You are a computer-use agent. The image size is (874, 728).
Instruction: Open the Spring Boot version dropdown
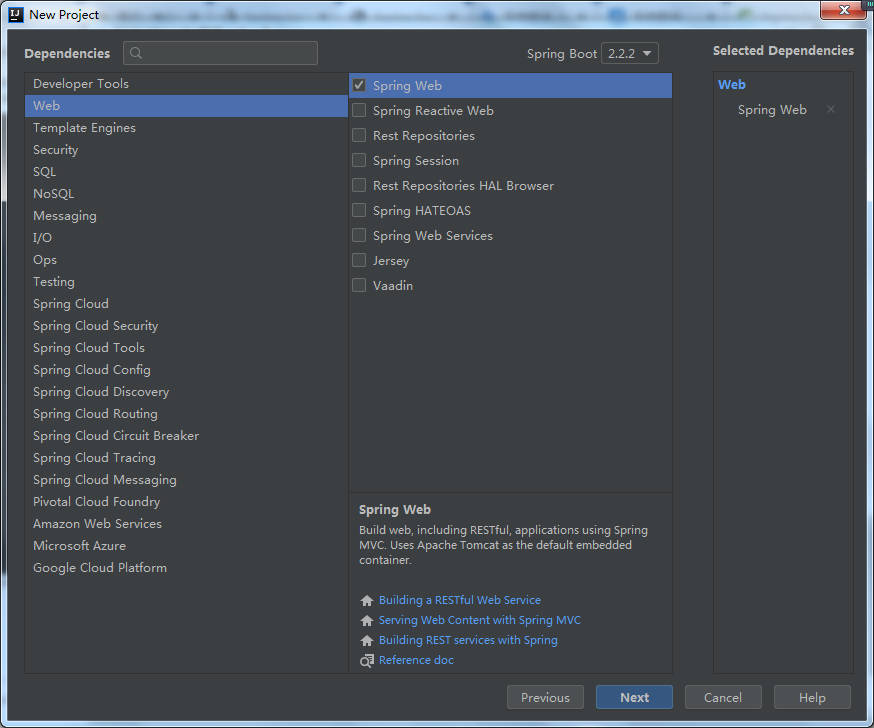pyautogui.click(x=631, y=54)
